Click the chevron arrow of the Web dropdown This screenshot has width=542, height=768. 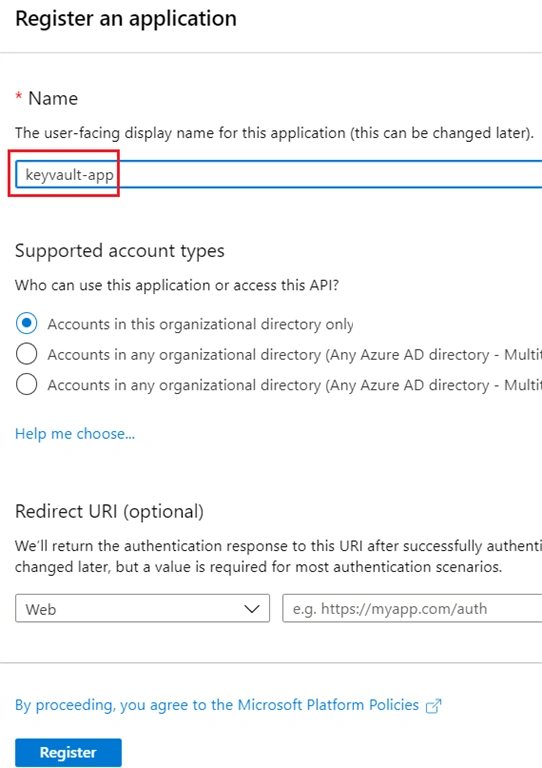pos(252,609)
